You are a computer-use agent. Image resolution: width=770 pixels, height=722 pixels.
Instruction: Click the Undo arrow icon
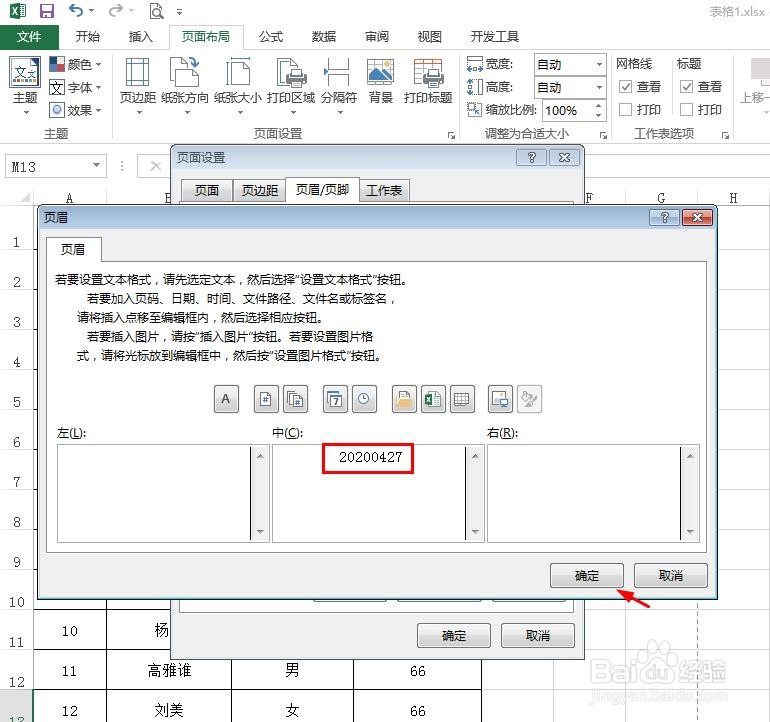(x=76, y=10)
